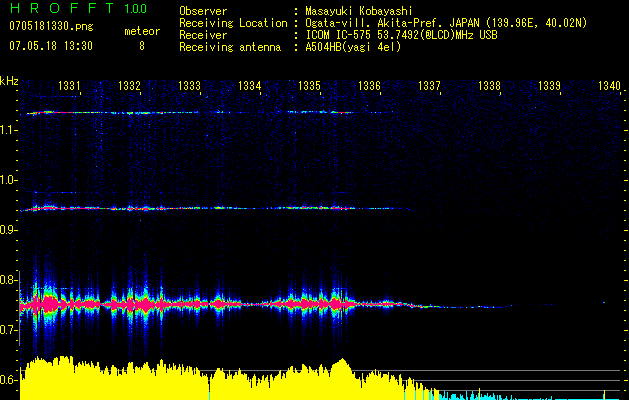Click the Receiving Location label
The image size is (629, 400).
tap(233, 23)
